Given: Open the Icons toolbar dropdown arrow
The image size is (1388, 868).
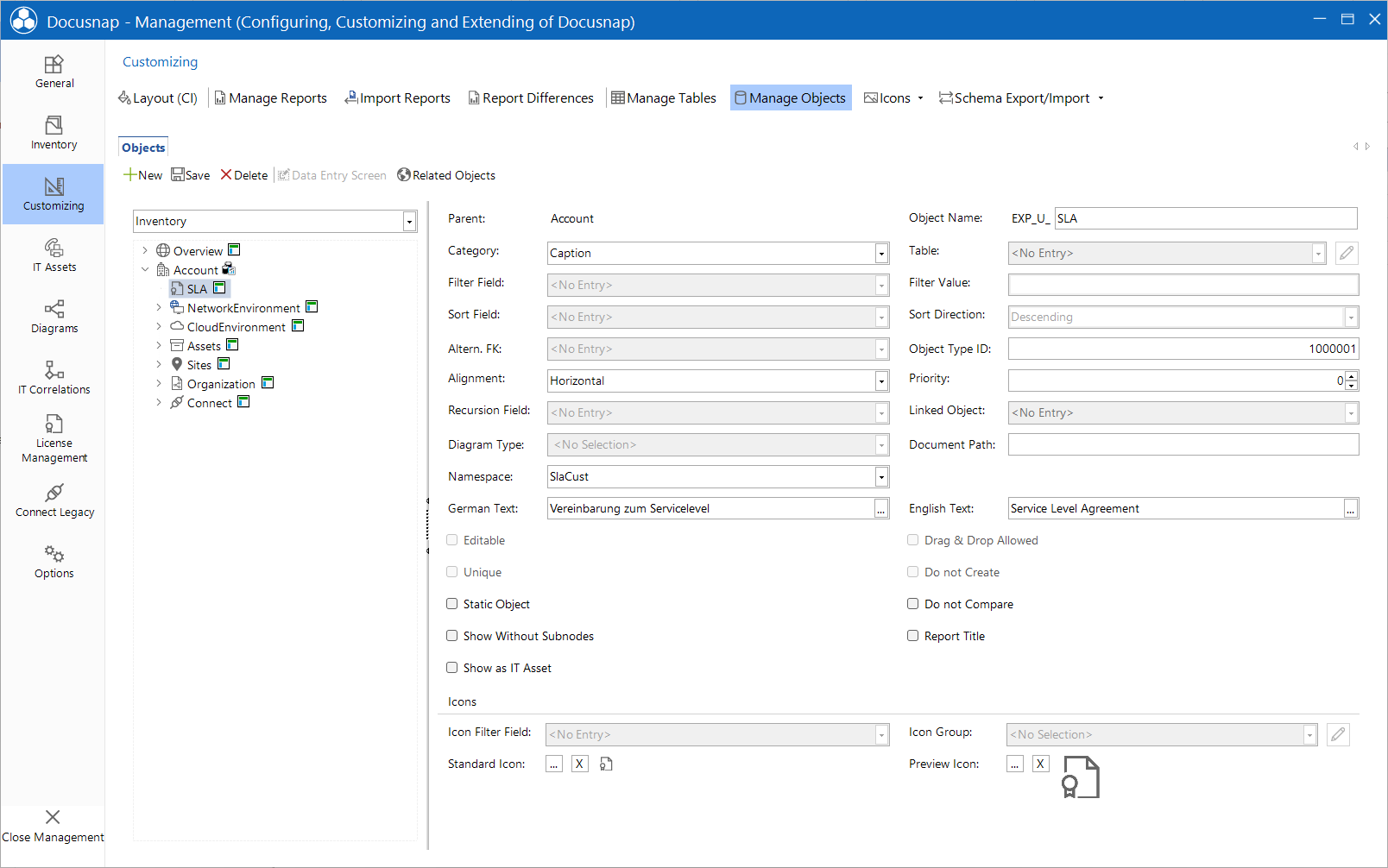Looking at the screenshot, I should [x=920, y=98].
